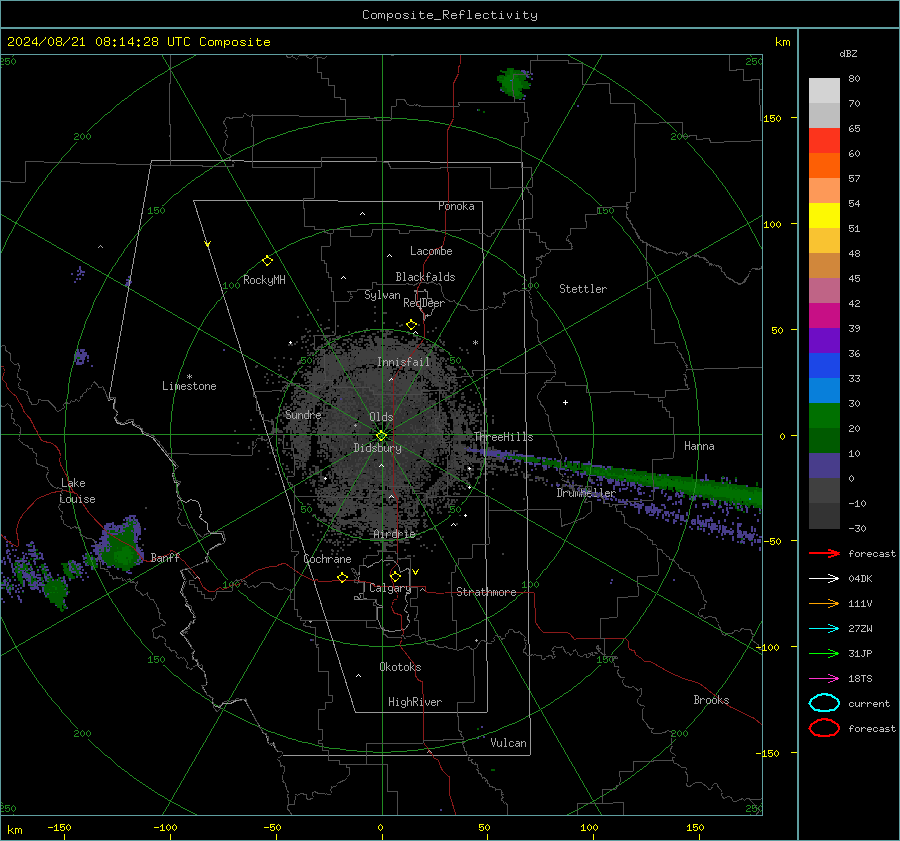The height and width of the screenshot is (841, 900).
Task: Click the Stettler city label
Action: [x=583, y=289]
